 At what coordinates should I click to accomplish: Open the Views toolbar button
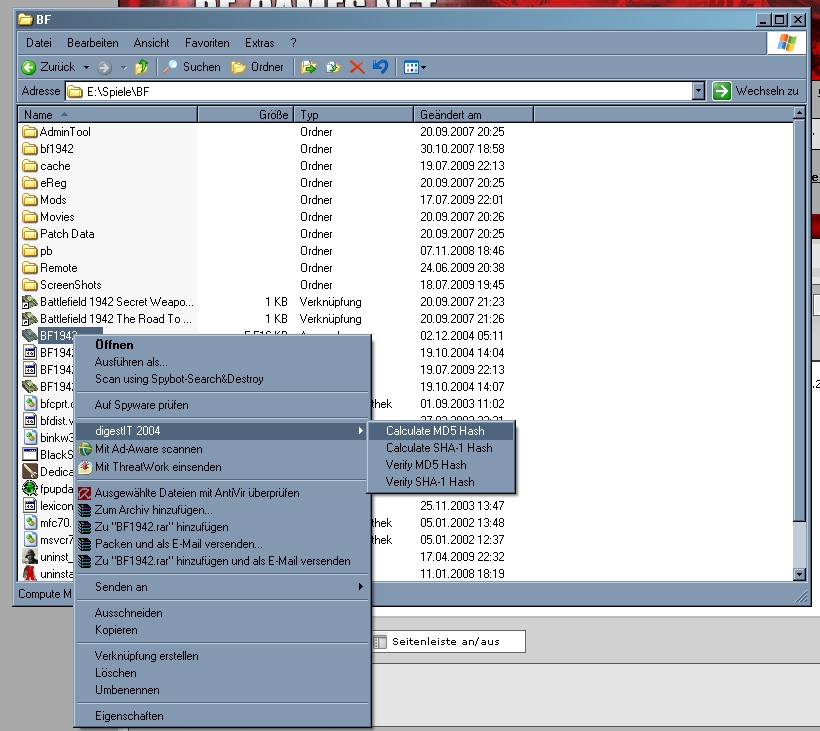pyautogui.click(x=412, y=67)
